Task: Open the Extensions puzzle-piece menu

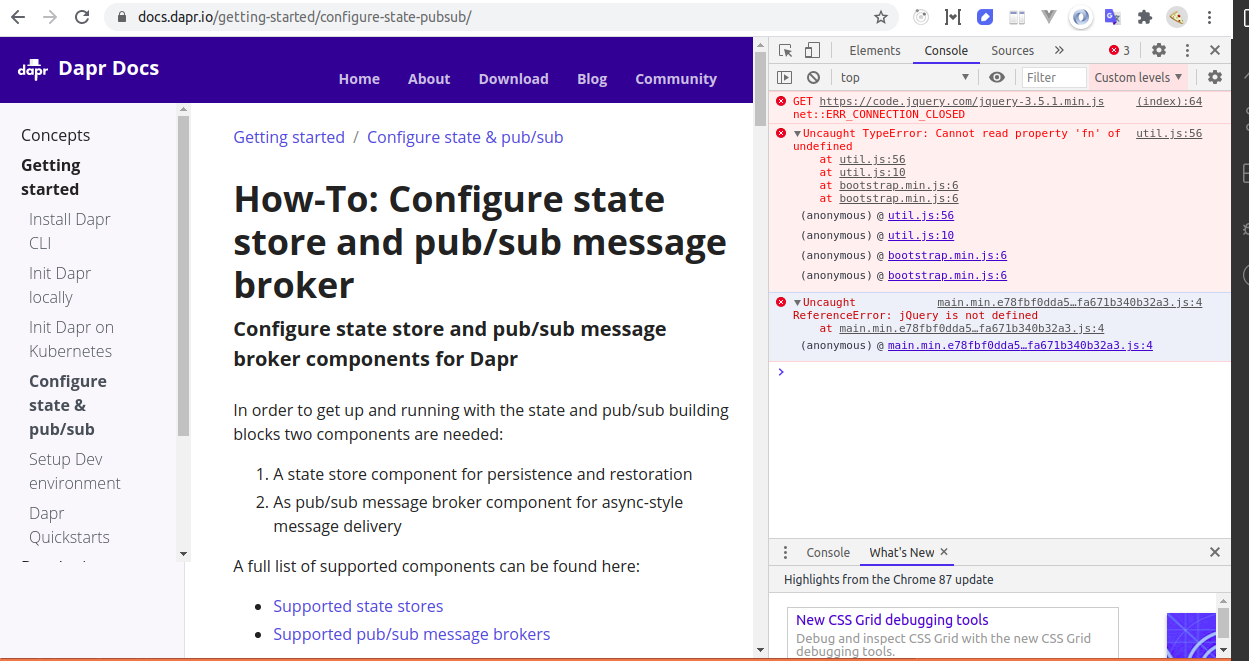Action: tap(1145, 17)
